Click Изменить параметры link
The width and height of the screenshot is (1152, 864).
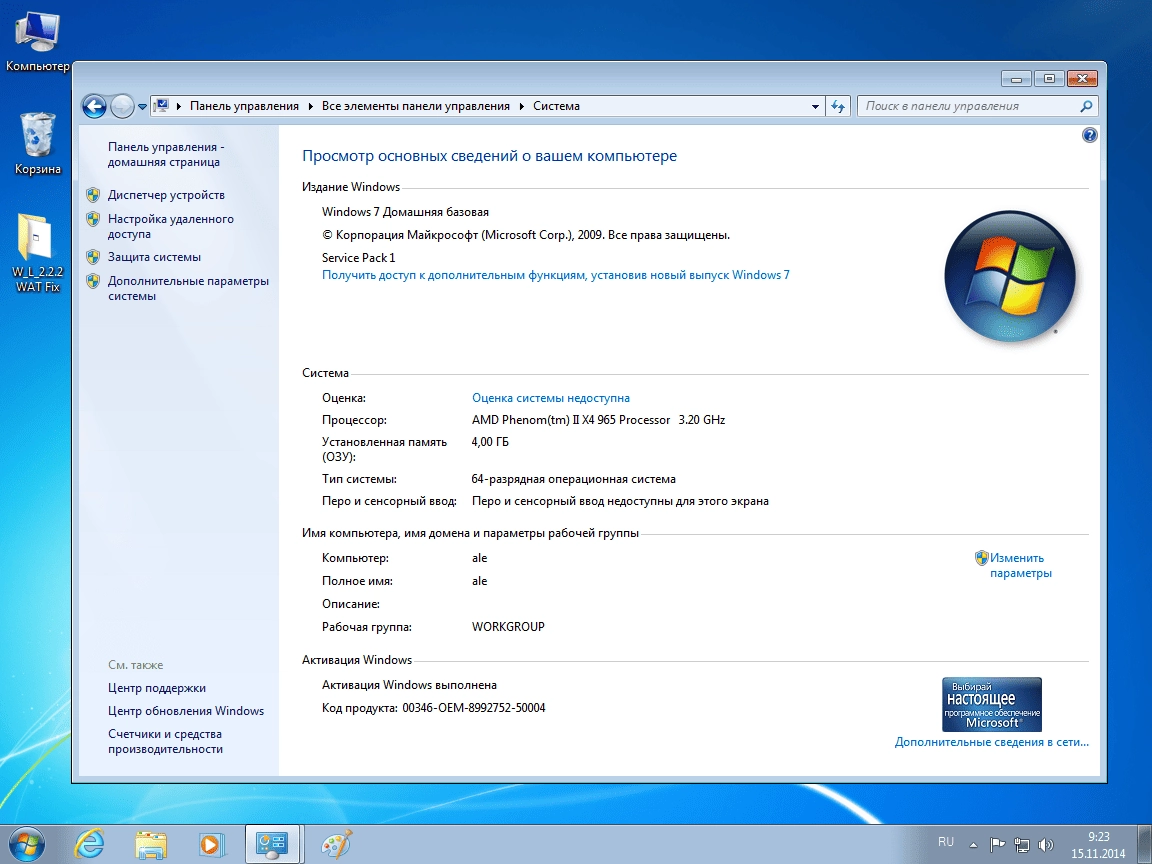[x=1020, y=565]
